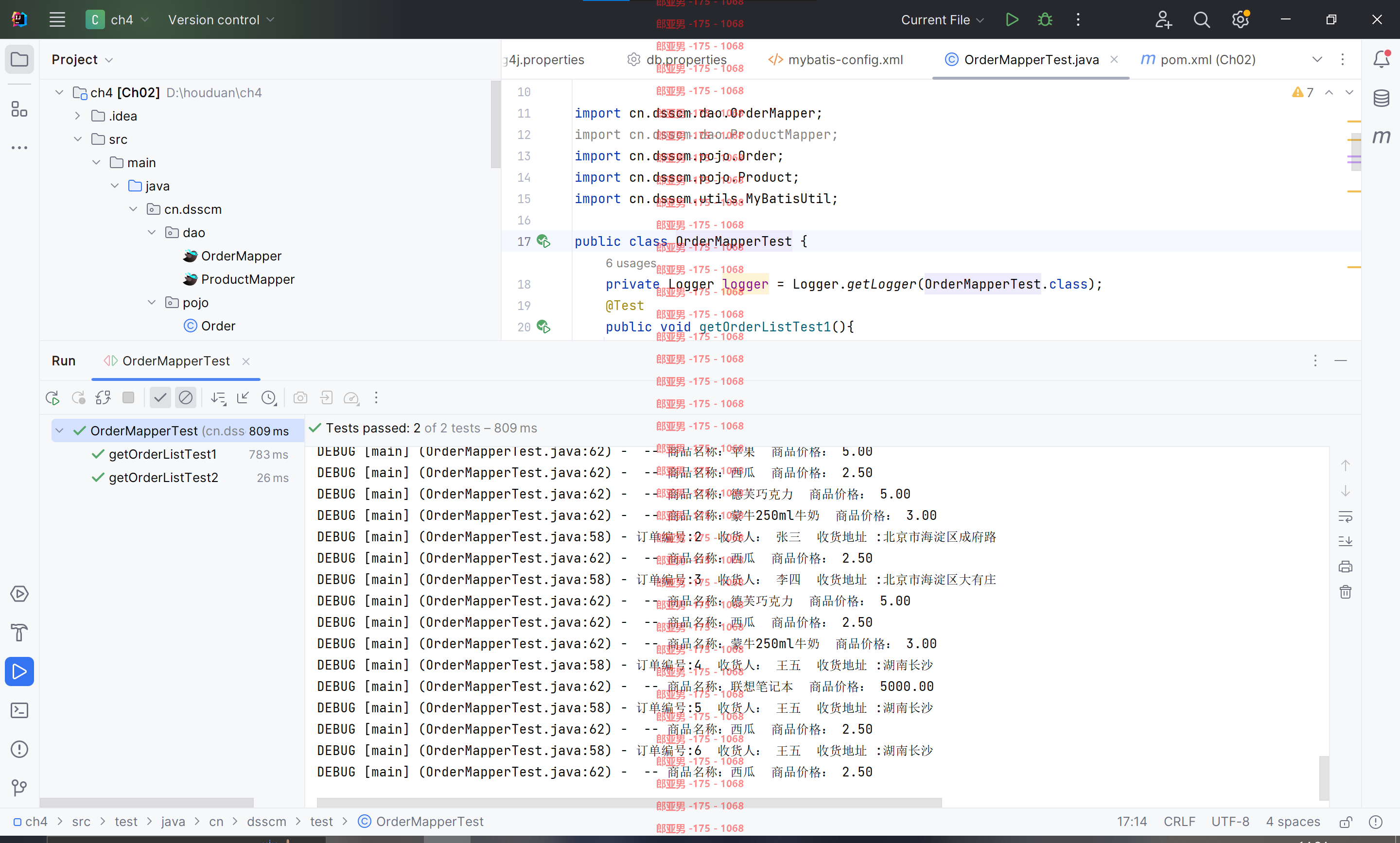Open the Problems tool window icon
The height and width of the screenshot is (843, 1400).
(19, 749)
